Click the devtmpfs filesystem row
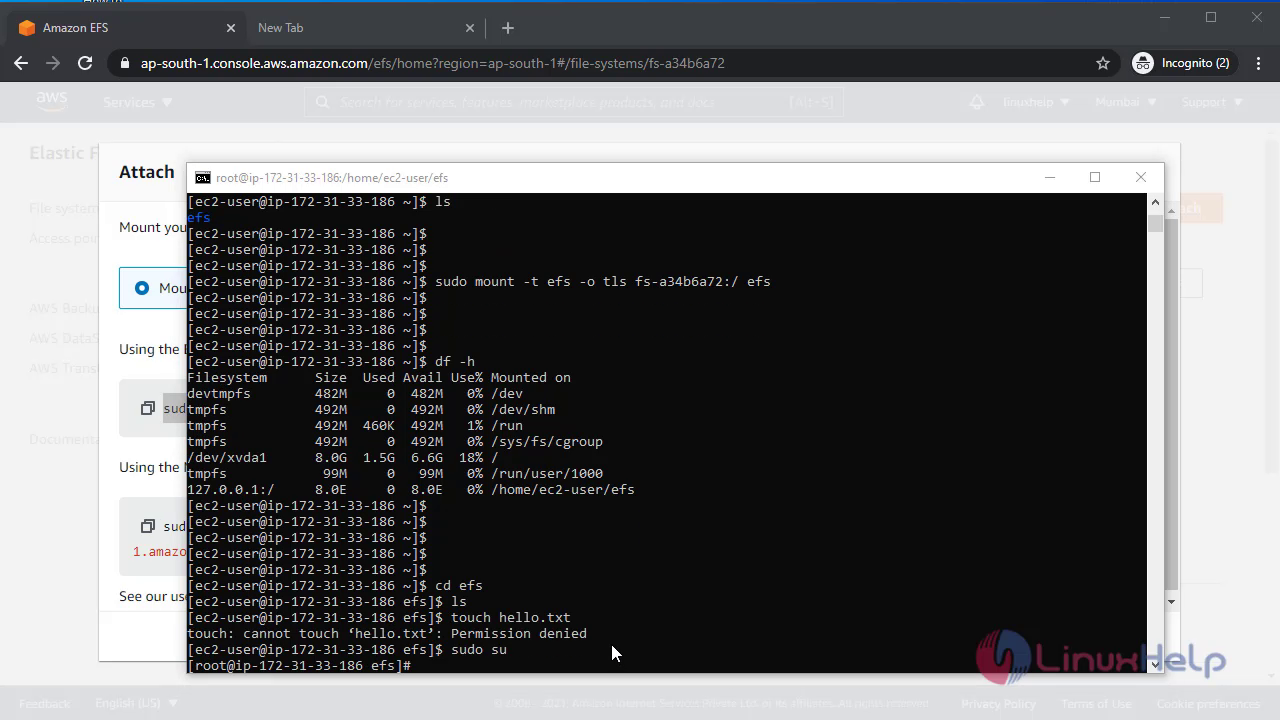1280x720 pixels. (355, 394)
